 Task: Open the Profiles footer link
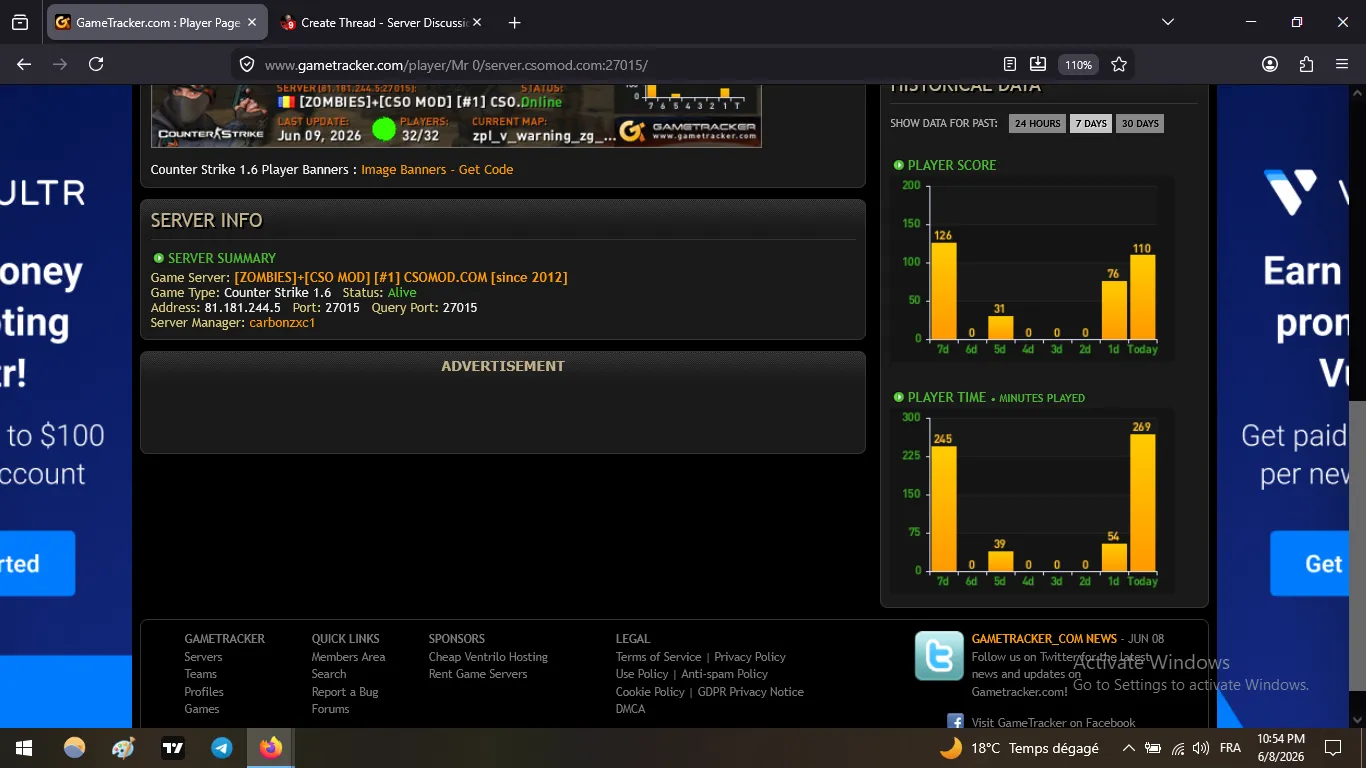point(204,692)
